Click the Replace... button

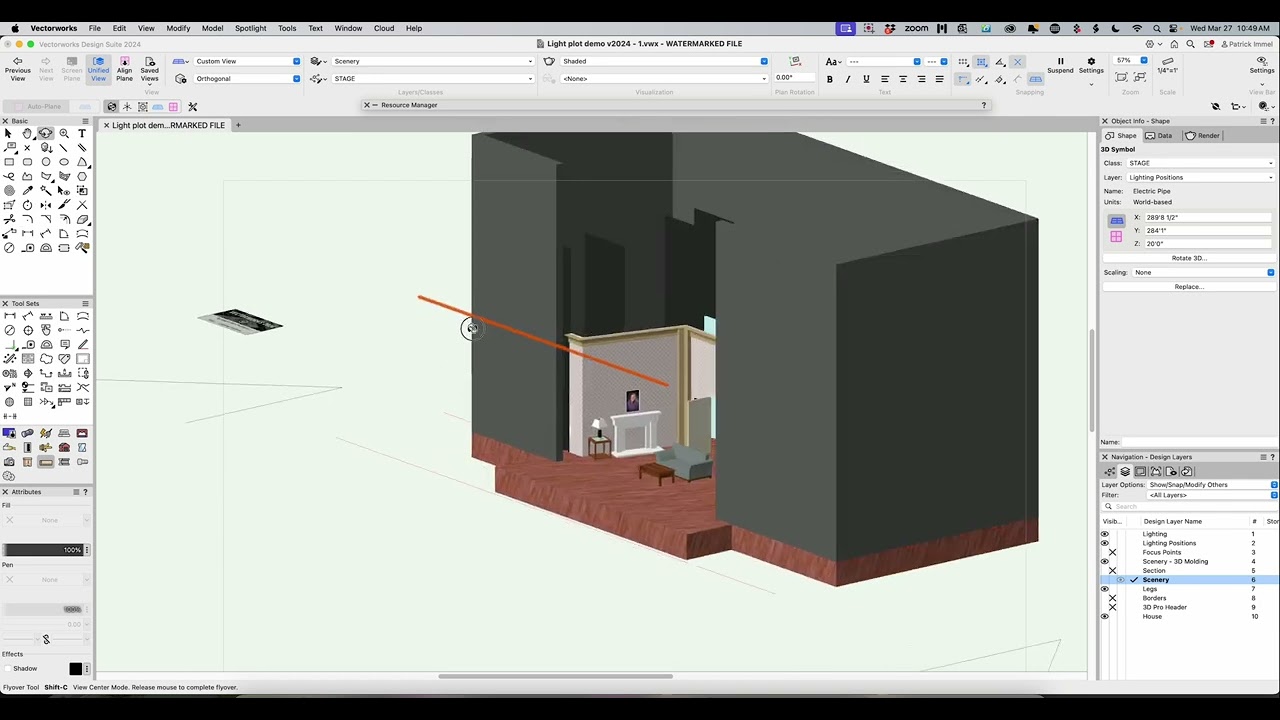[1189, 287]
